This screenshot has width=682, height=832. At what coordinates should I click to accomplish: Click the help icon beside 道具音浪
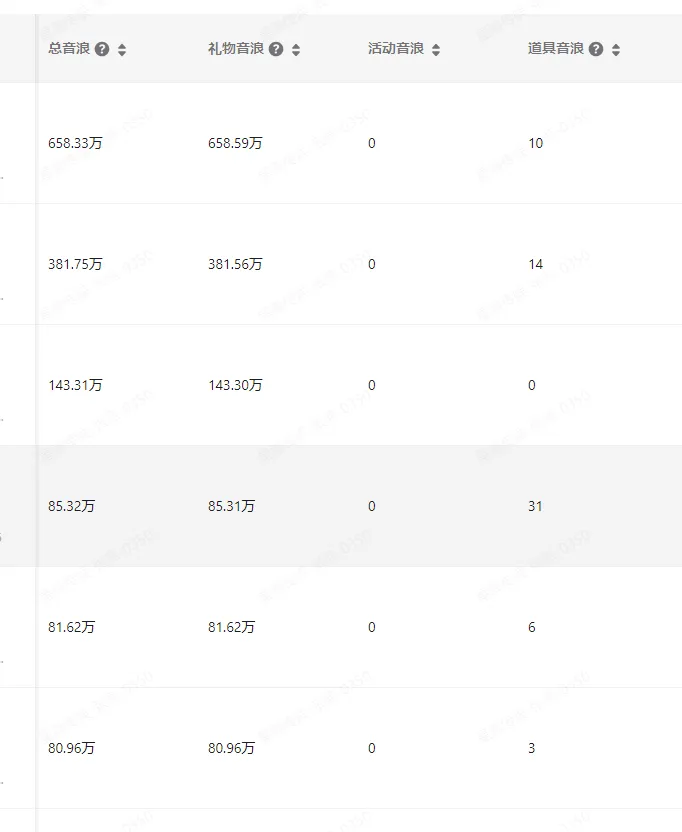[x=596, y=49]
